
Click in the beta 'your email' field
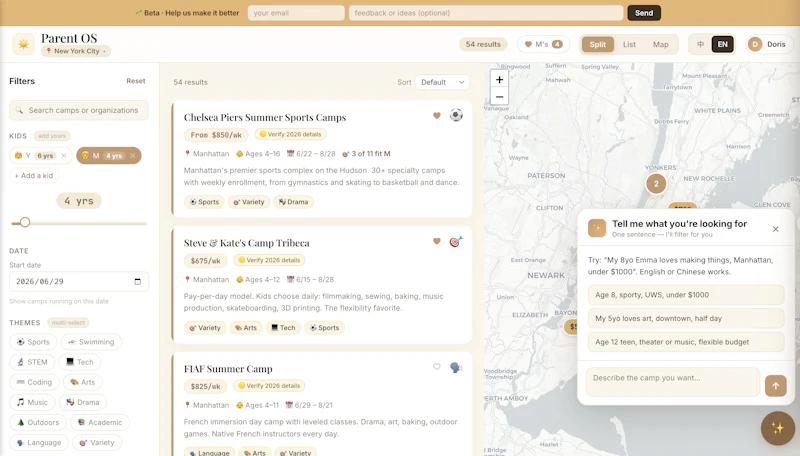click(x=296, y=13)
